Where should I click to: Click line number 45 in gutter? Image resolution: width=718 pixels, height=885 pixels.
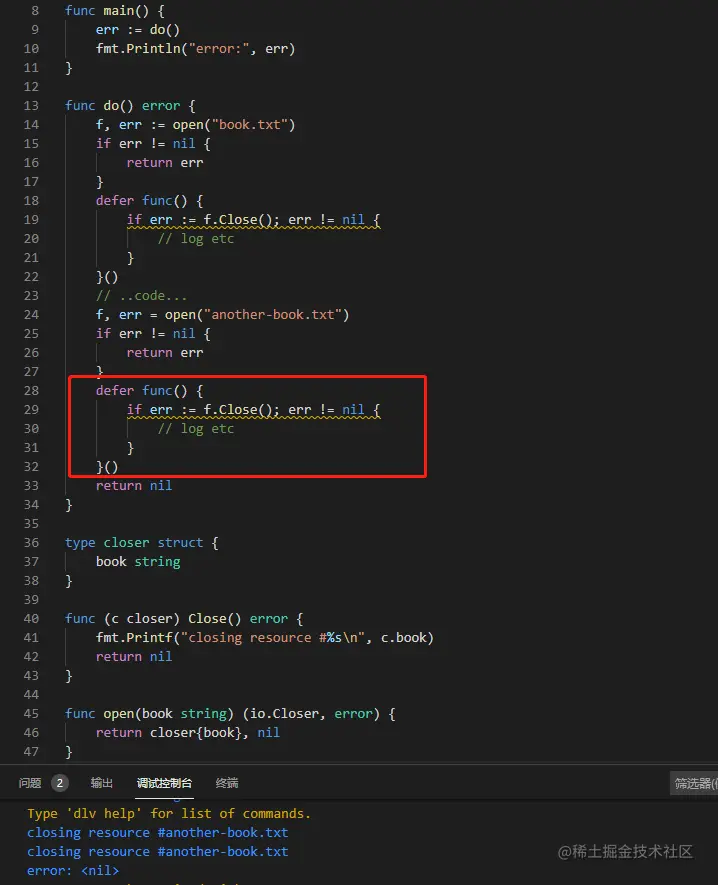[x=31, y=713]
